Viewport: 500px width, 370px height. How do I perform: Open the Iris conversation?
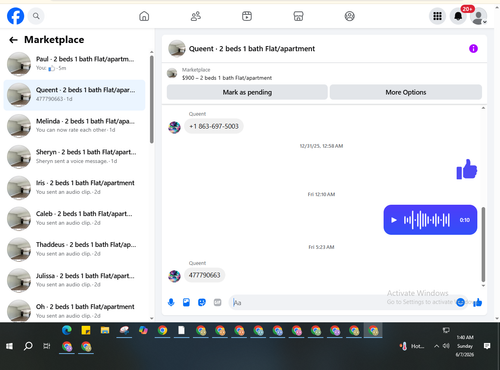(74, 188)
